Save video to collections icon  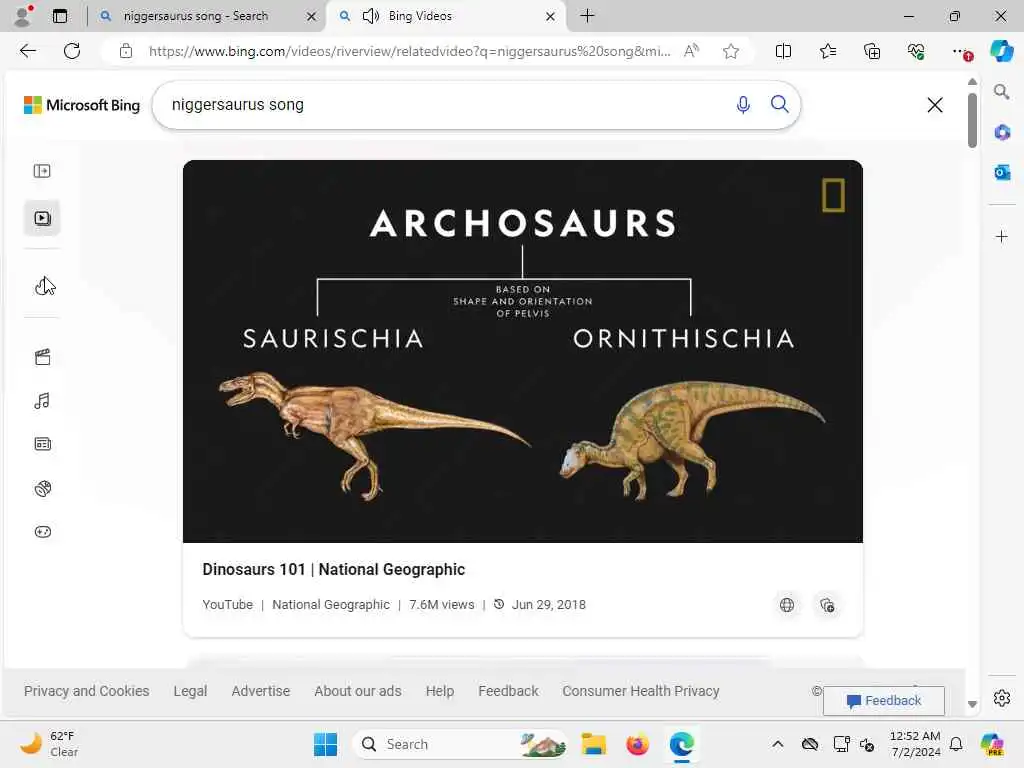pyautogui.click(x=827, y=605)
